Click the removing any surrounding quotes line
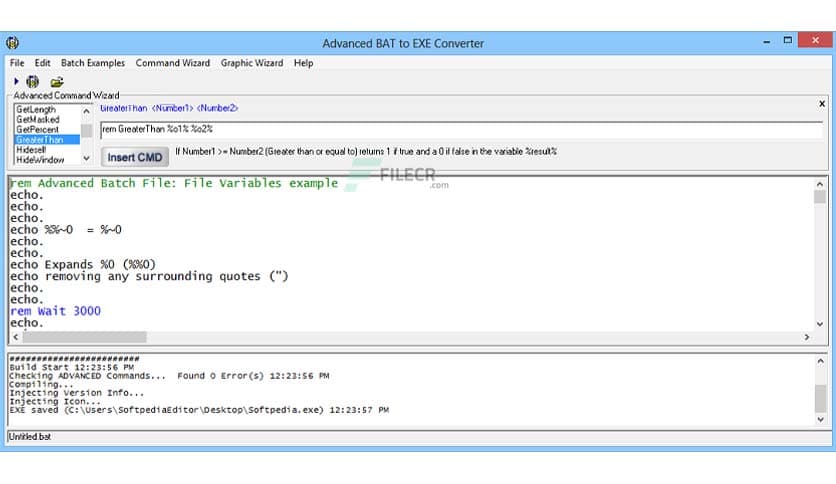836x484 pixels. click(149, 277)
